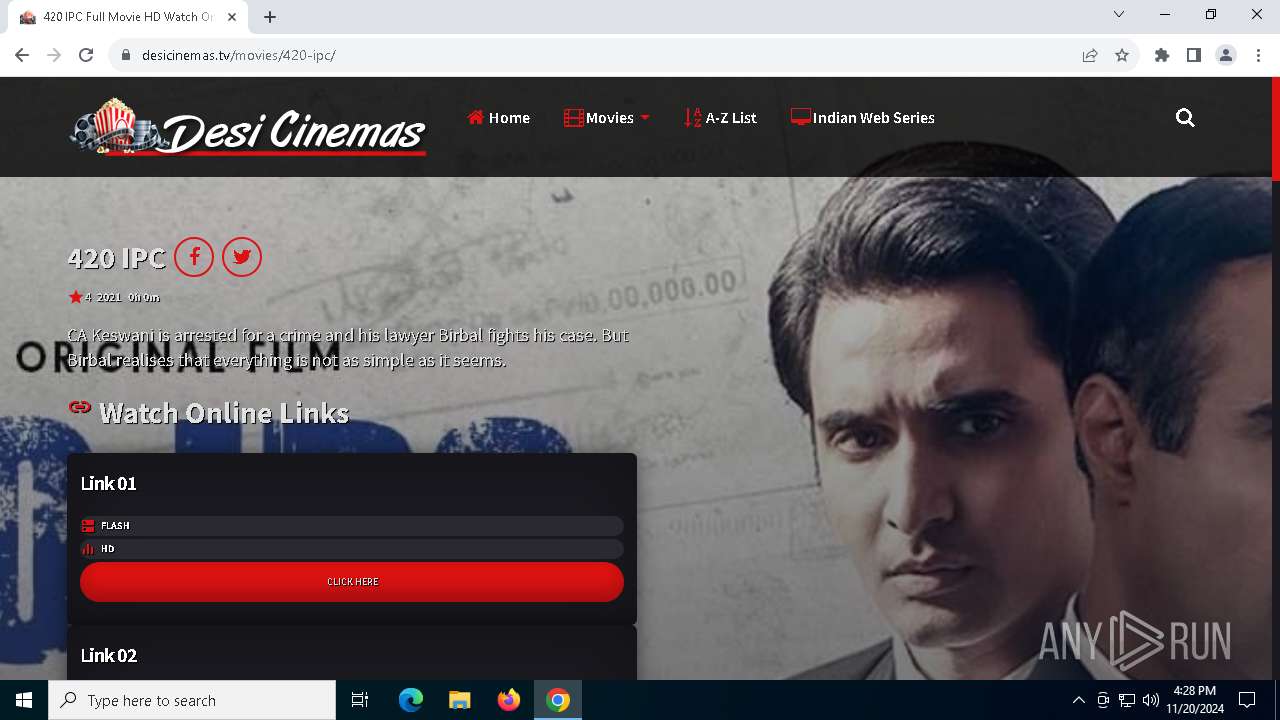Click the taskbar search box
This screenshot has width=1280, height=720.
point(192,700)
